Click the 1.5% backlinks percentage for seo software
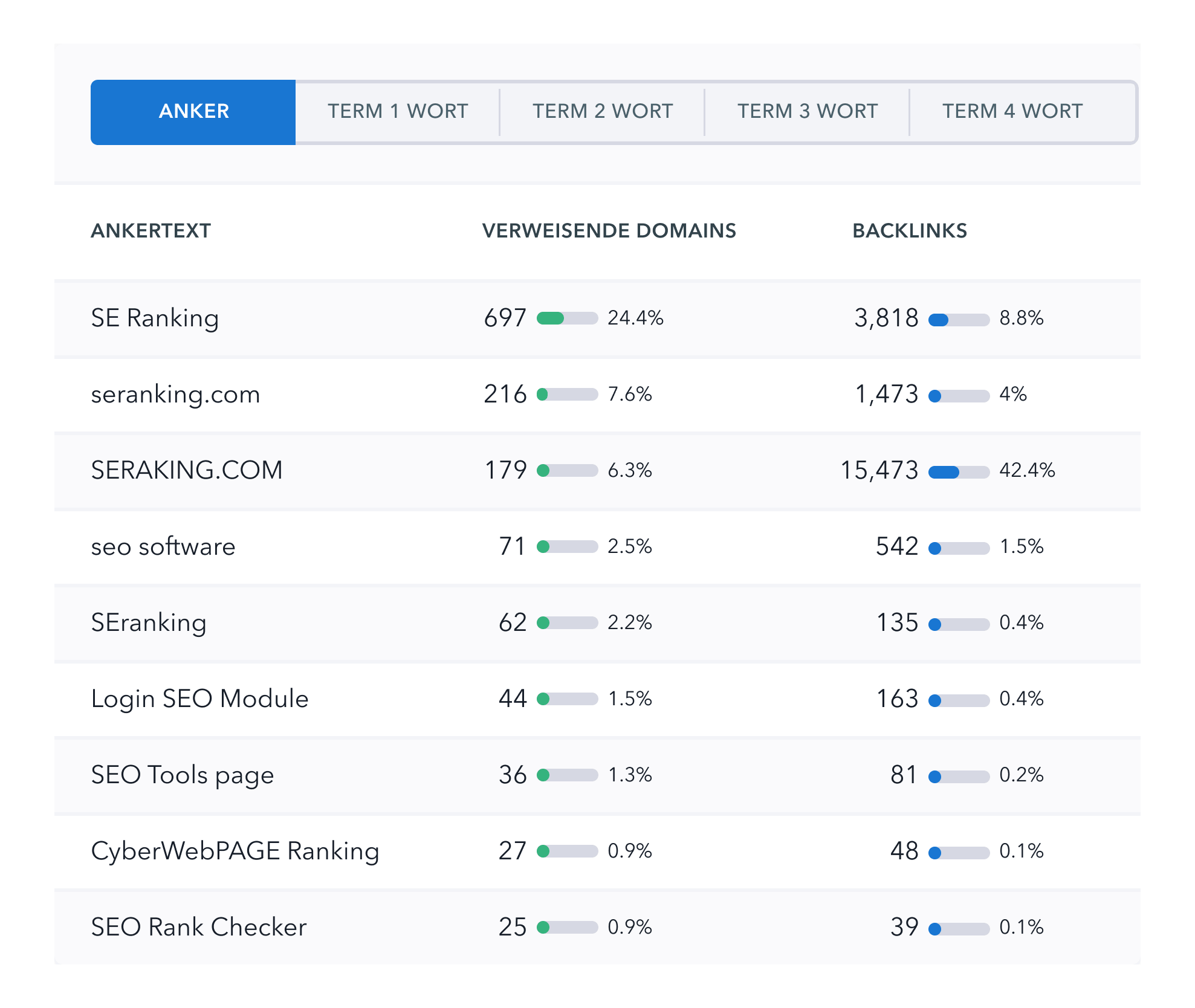The image size is (1195, 1008). 1022,546
